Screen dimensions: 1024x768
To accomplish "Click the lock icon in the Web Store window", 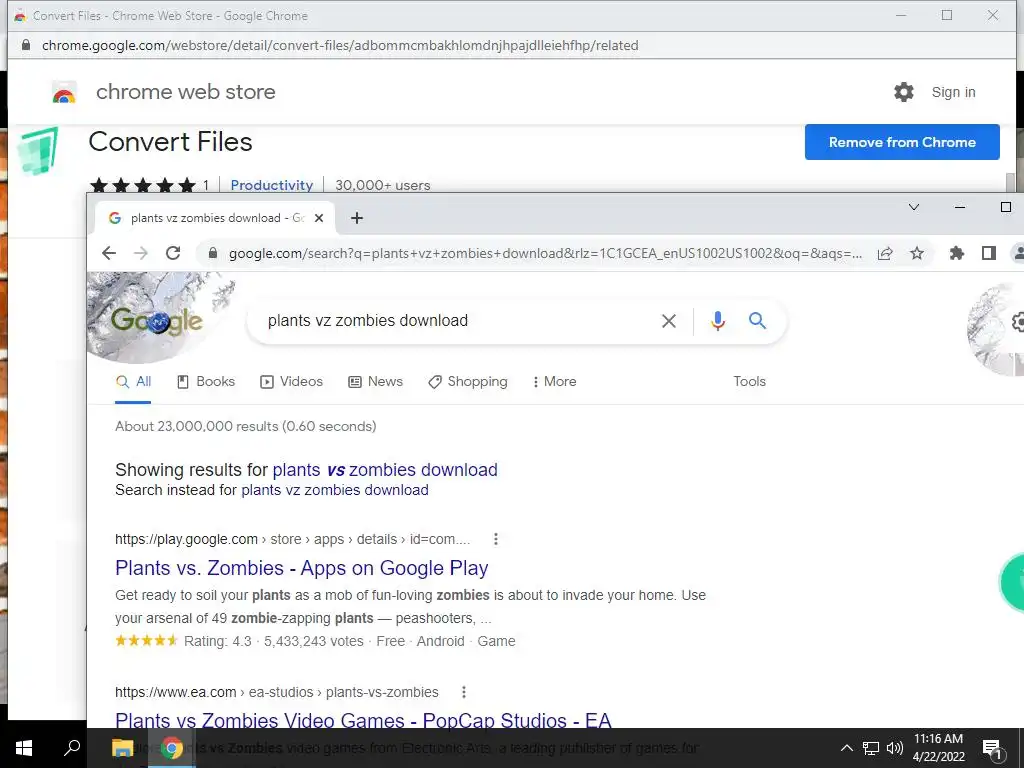I will click(x=25, y=45).
